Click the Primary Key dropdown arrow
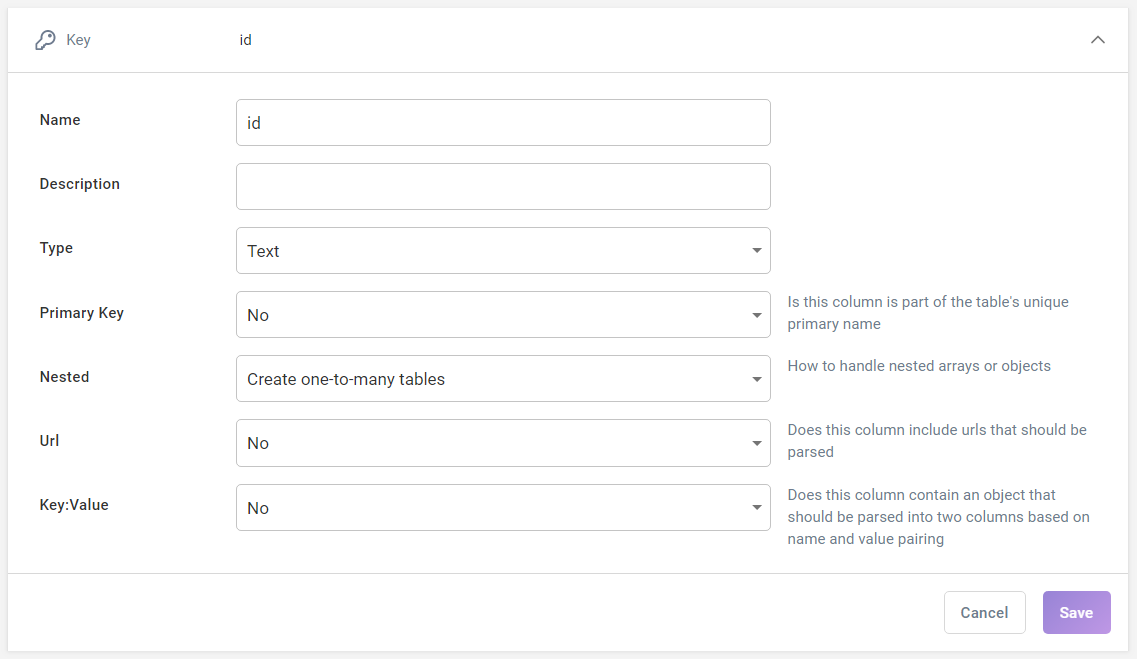Image resolution: width=1137 pixels, height=659 pixels. [x=757, y=314]
